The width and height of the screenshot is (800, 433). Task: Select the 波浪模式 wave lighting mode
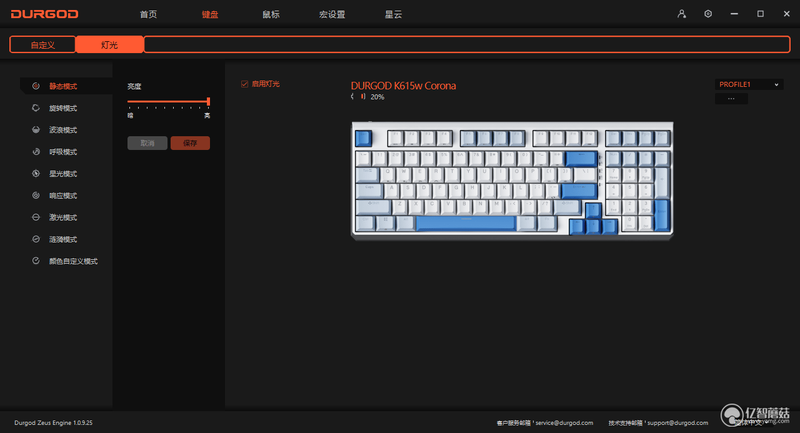click(x=63, y=130)
